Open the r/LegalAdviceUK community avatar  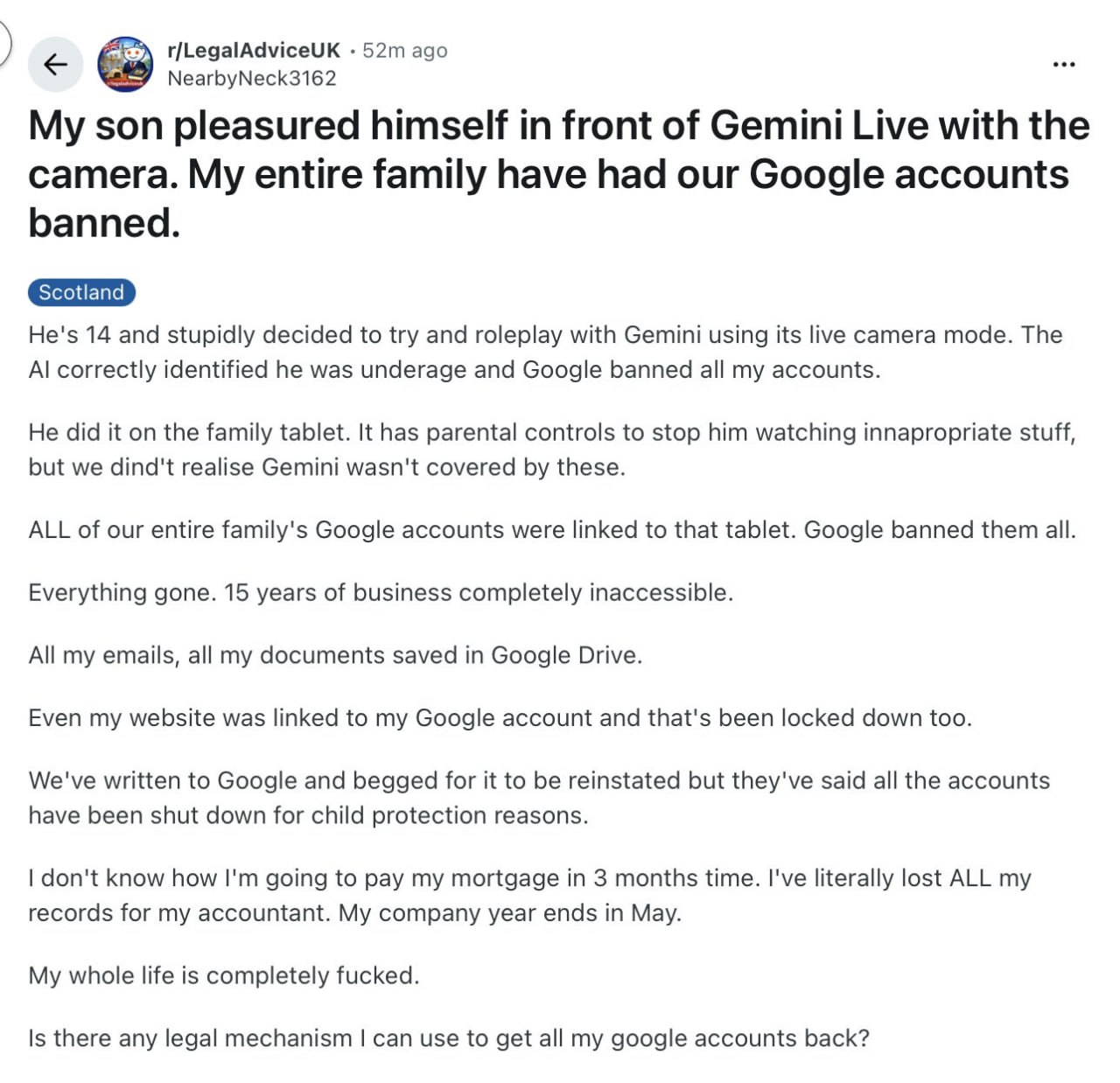point(125,64)
